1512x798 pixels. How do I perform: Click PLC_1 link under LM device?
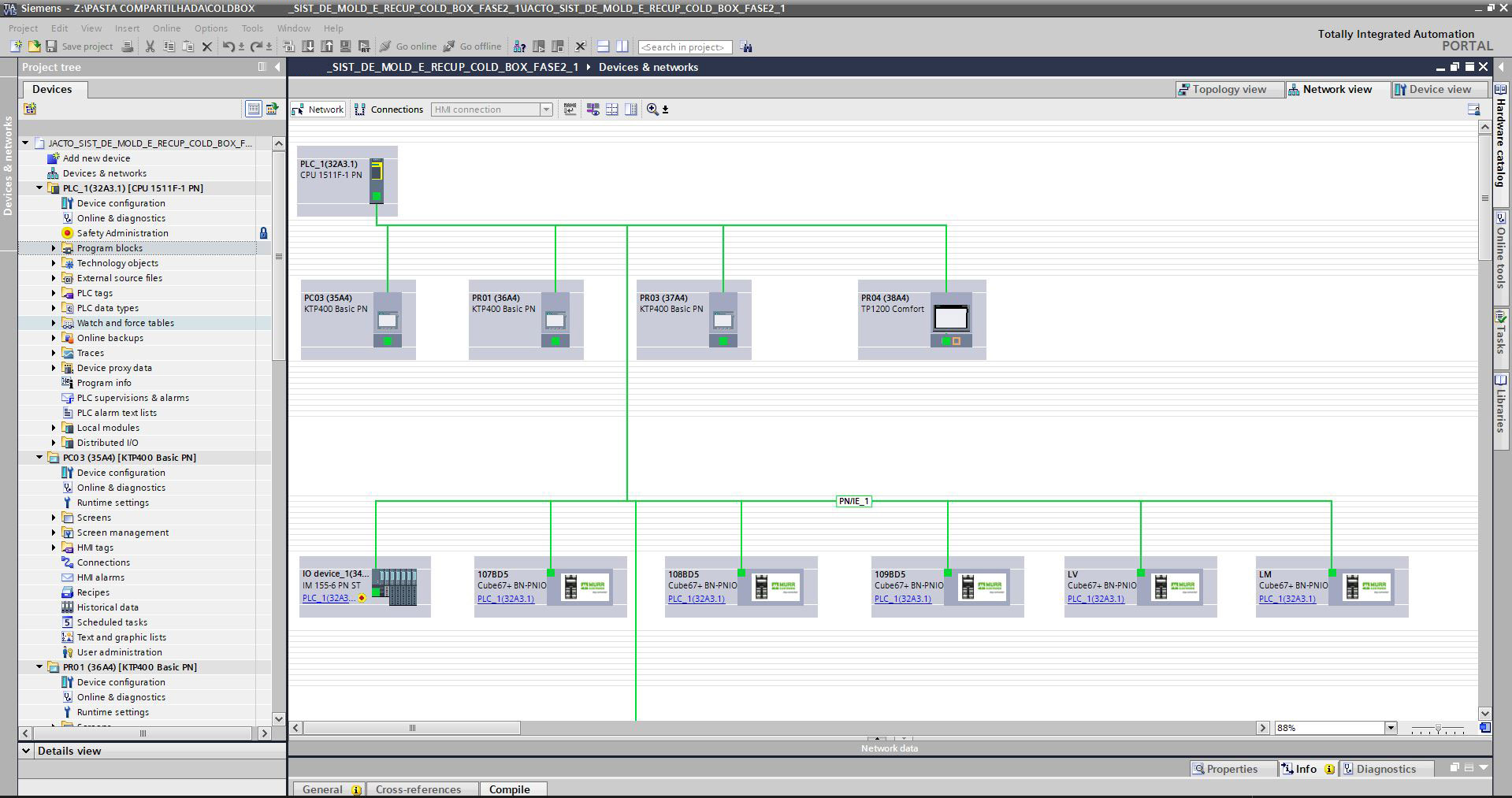click(x=1287, y=599)
